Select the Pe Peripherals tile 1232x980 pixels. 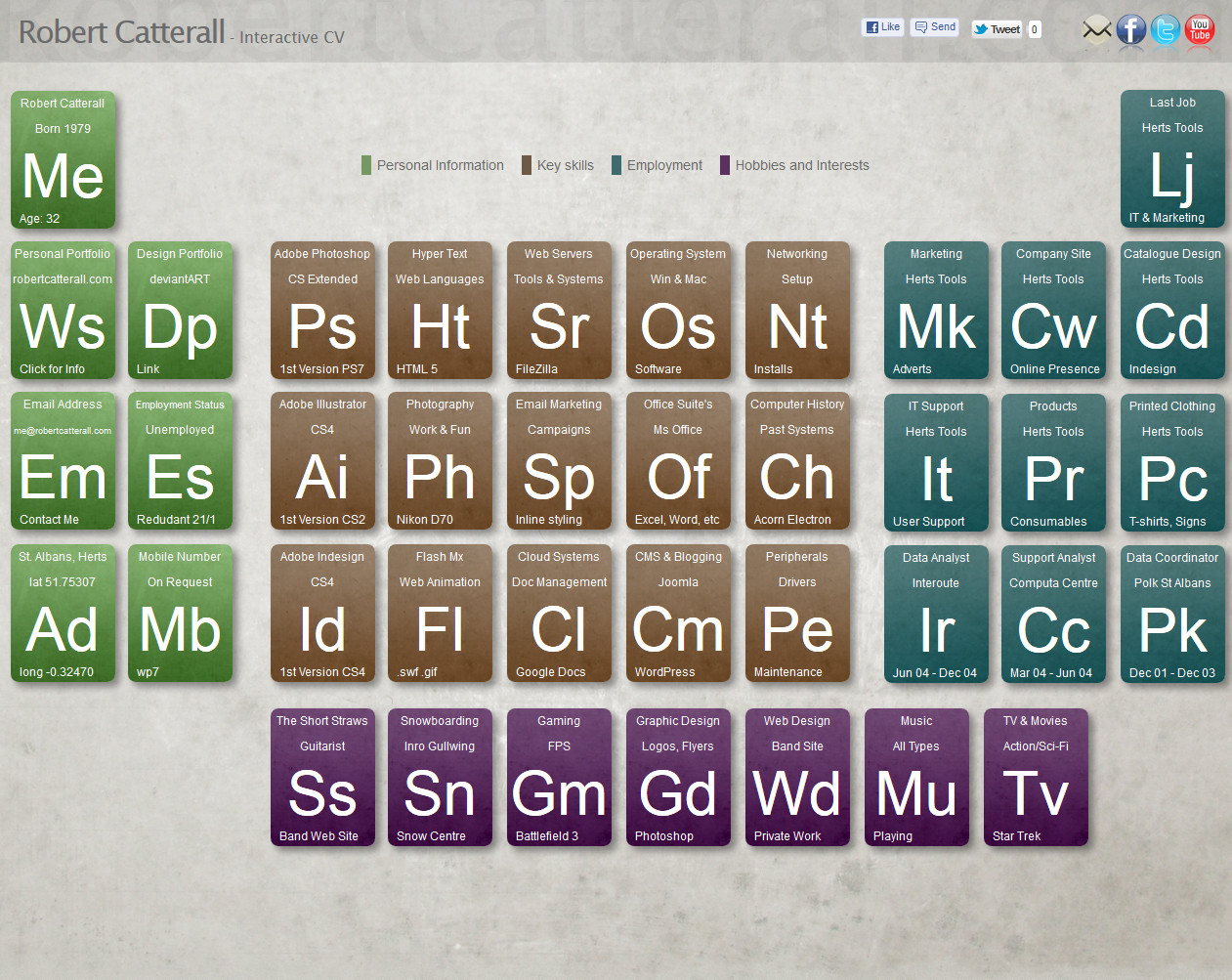click(x=797, y=614)
